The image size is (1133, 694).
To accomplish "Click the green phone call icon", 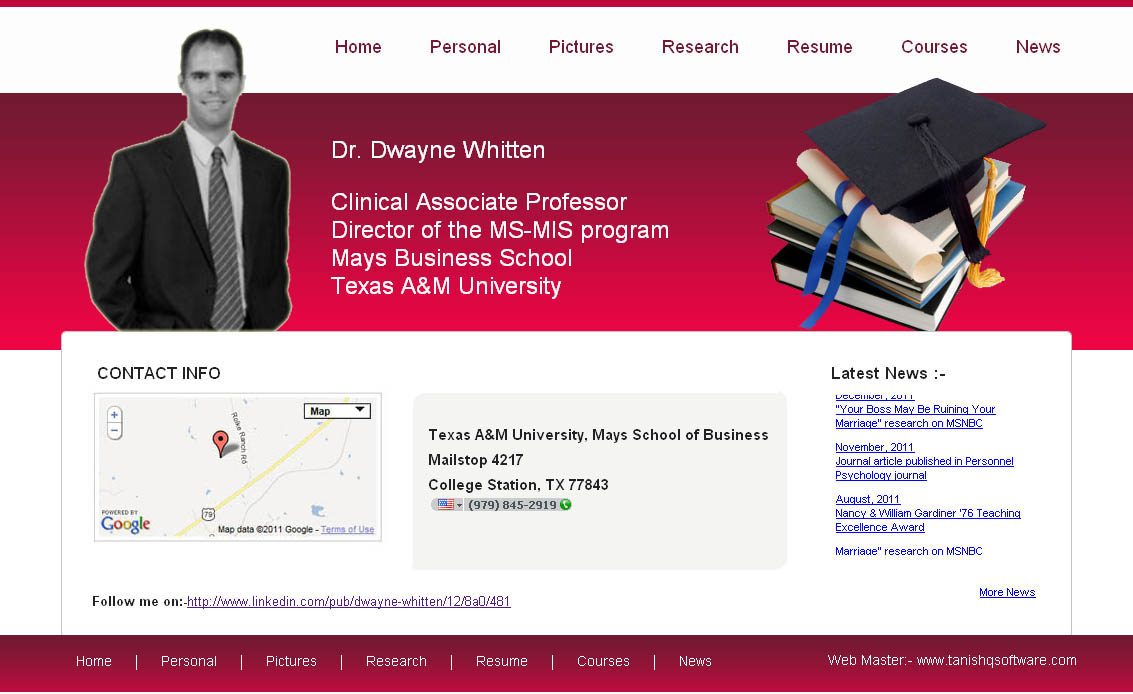I will click(566, 505).
